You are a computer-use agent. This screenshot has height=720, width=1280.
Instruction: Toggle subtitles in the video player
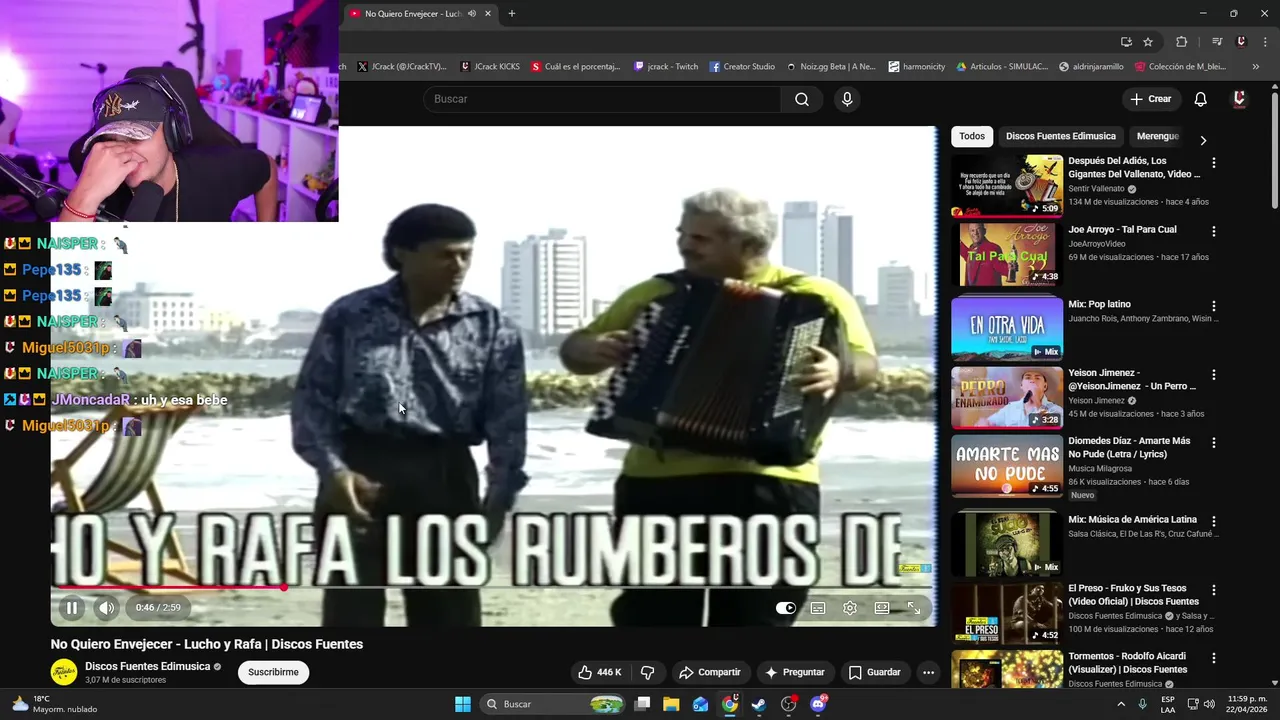click(818, 608)
